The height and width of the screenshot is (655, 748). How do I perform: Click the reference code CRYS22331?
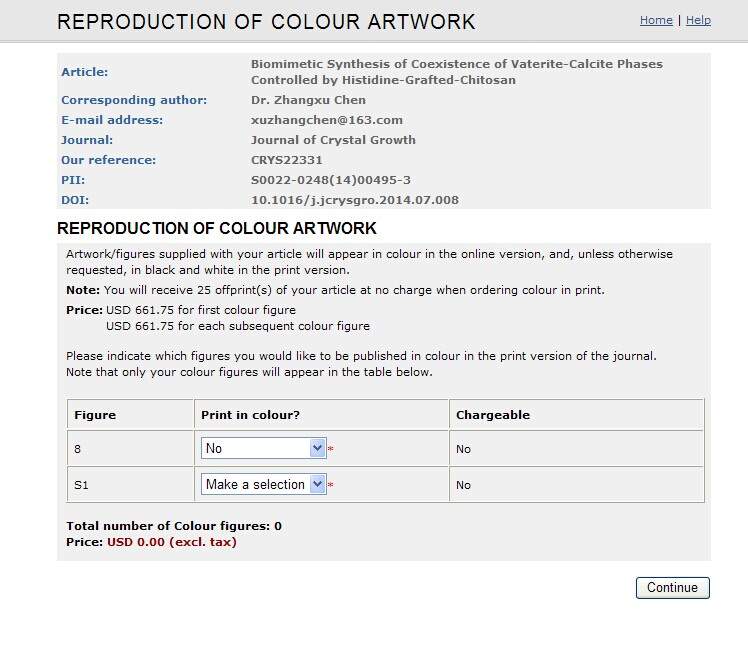[287, 160]
